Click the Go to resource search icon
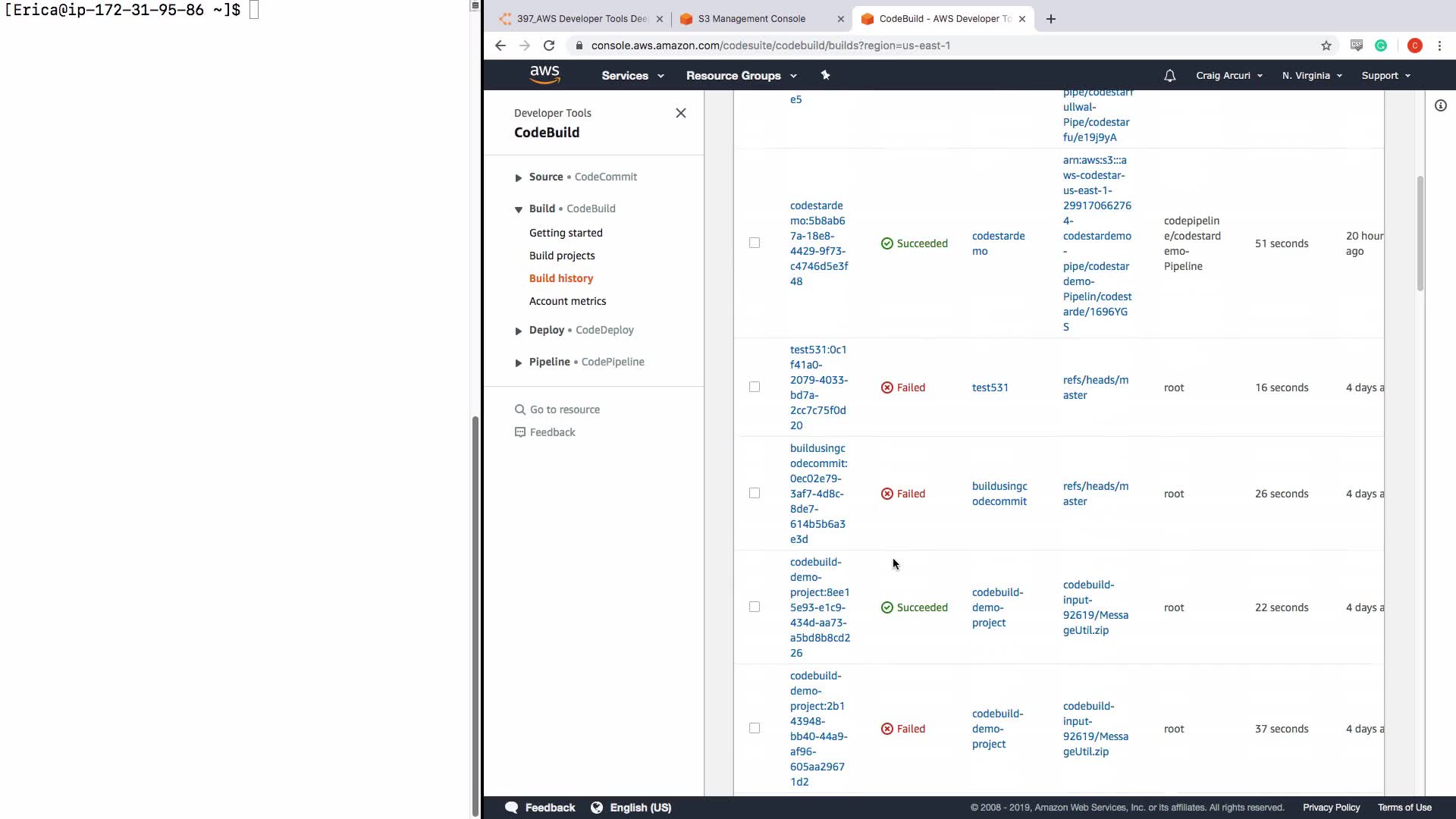Screen dimensions: 1456x819 [x=519, y=409]
